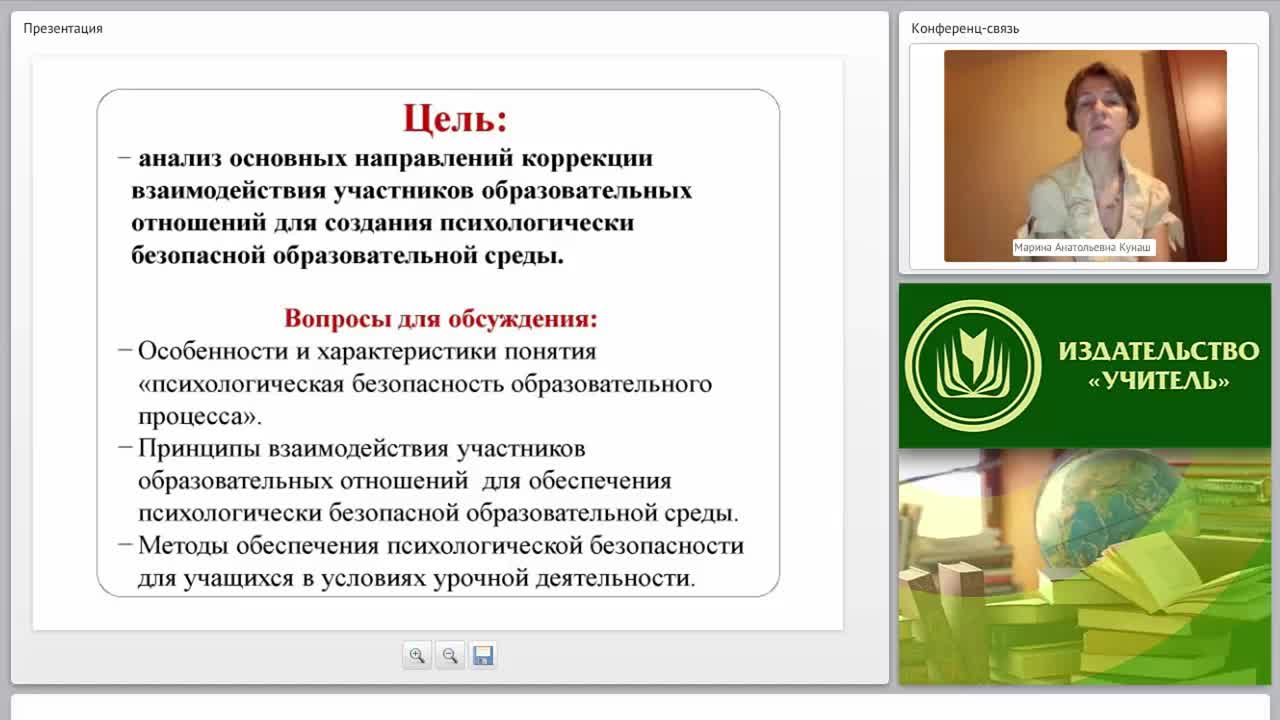This screenshot has width=1280, height=720.
Task: Select the Презентация panel title
Action: (63, 28)
